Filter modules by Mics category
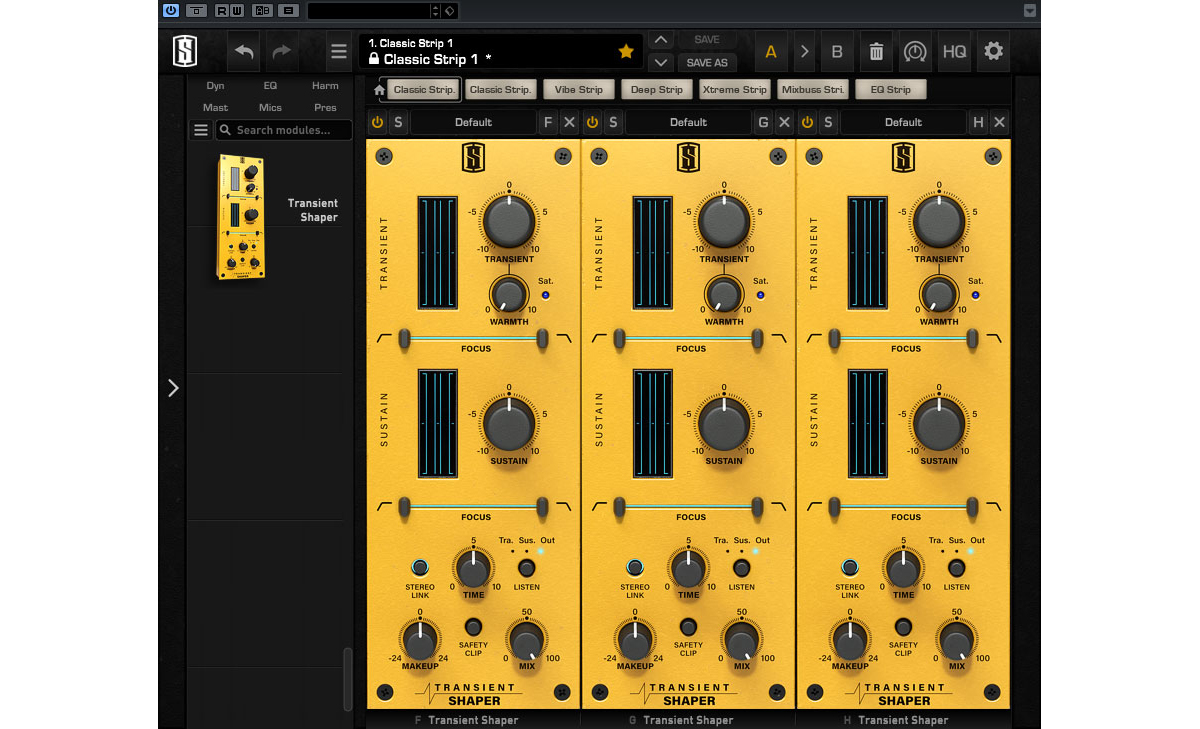1200x729 pixels. click(x=270, y=107)
